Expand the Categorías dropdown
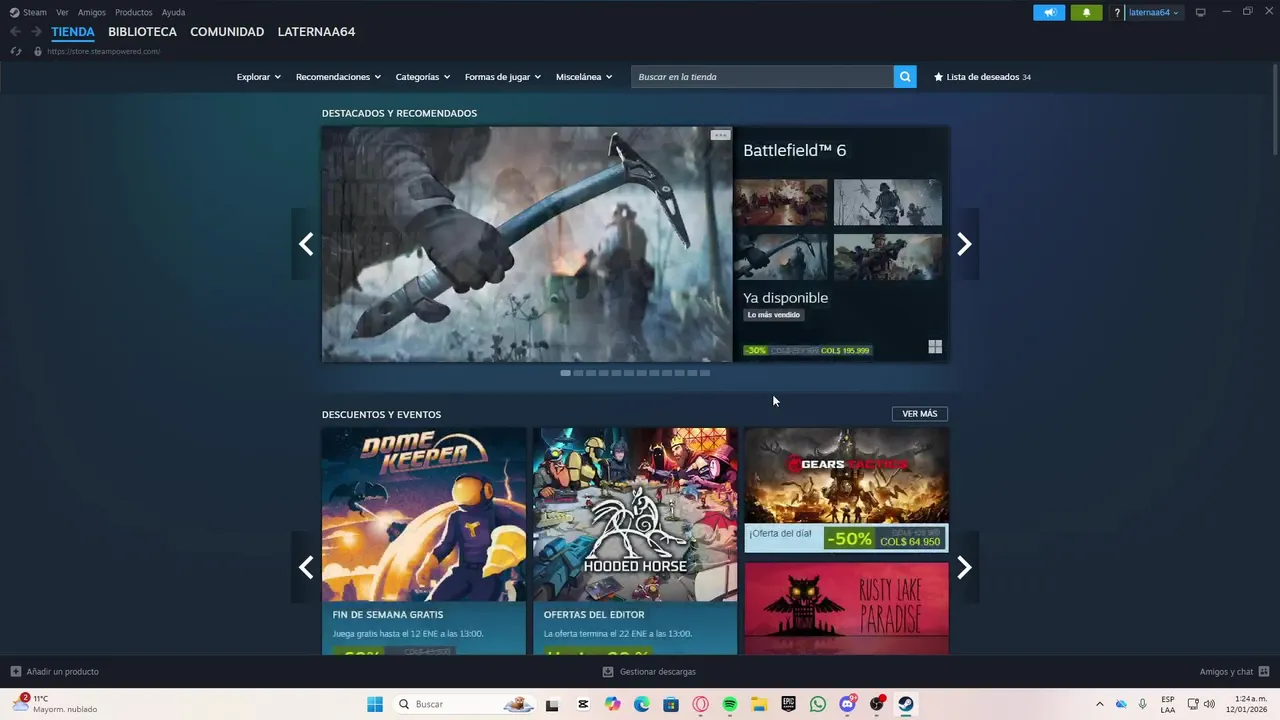 coord(422,77)
